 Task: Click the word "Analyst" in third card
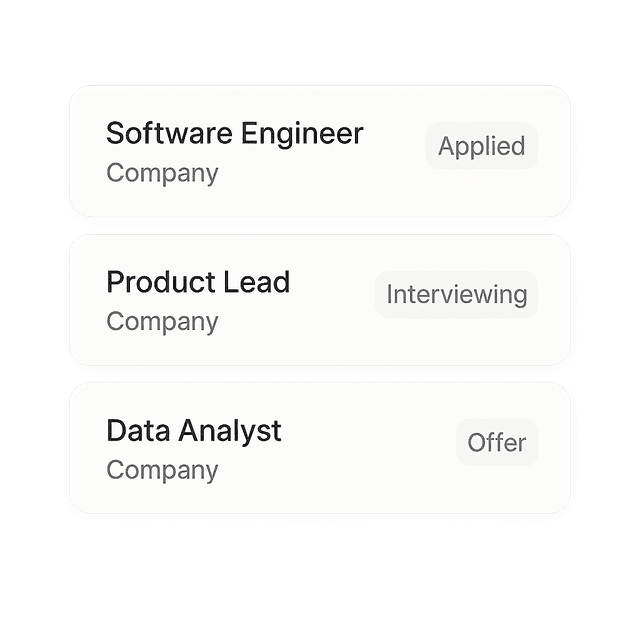(230, 431)
